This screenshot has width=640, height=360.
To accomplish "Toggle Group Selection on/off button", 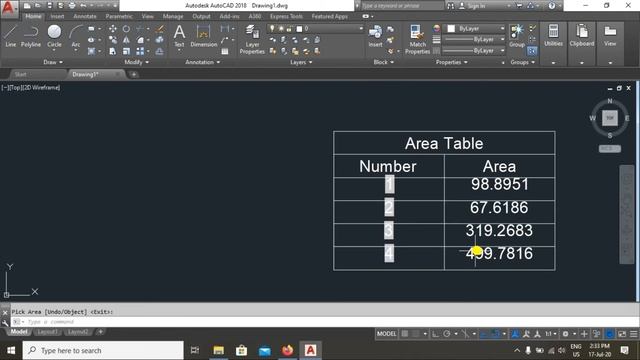I will 532,51.
